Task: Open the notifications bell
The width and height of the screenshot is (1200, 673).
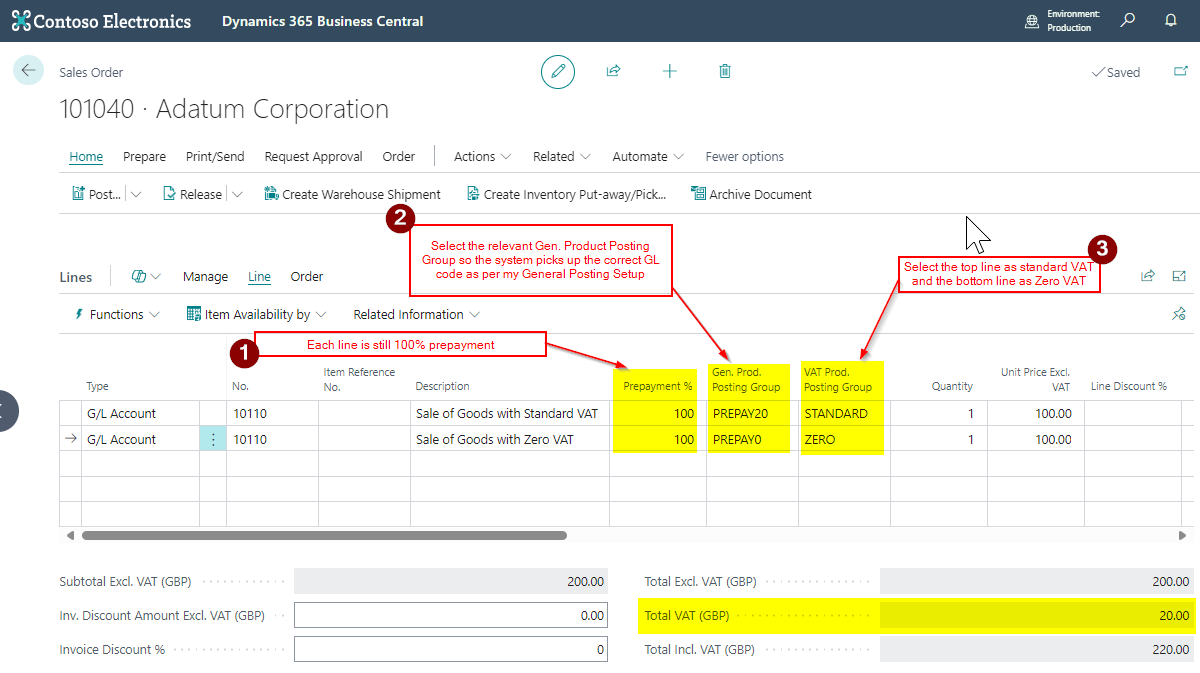Action: tap(1171, 20)
